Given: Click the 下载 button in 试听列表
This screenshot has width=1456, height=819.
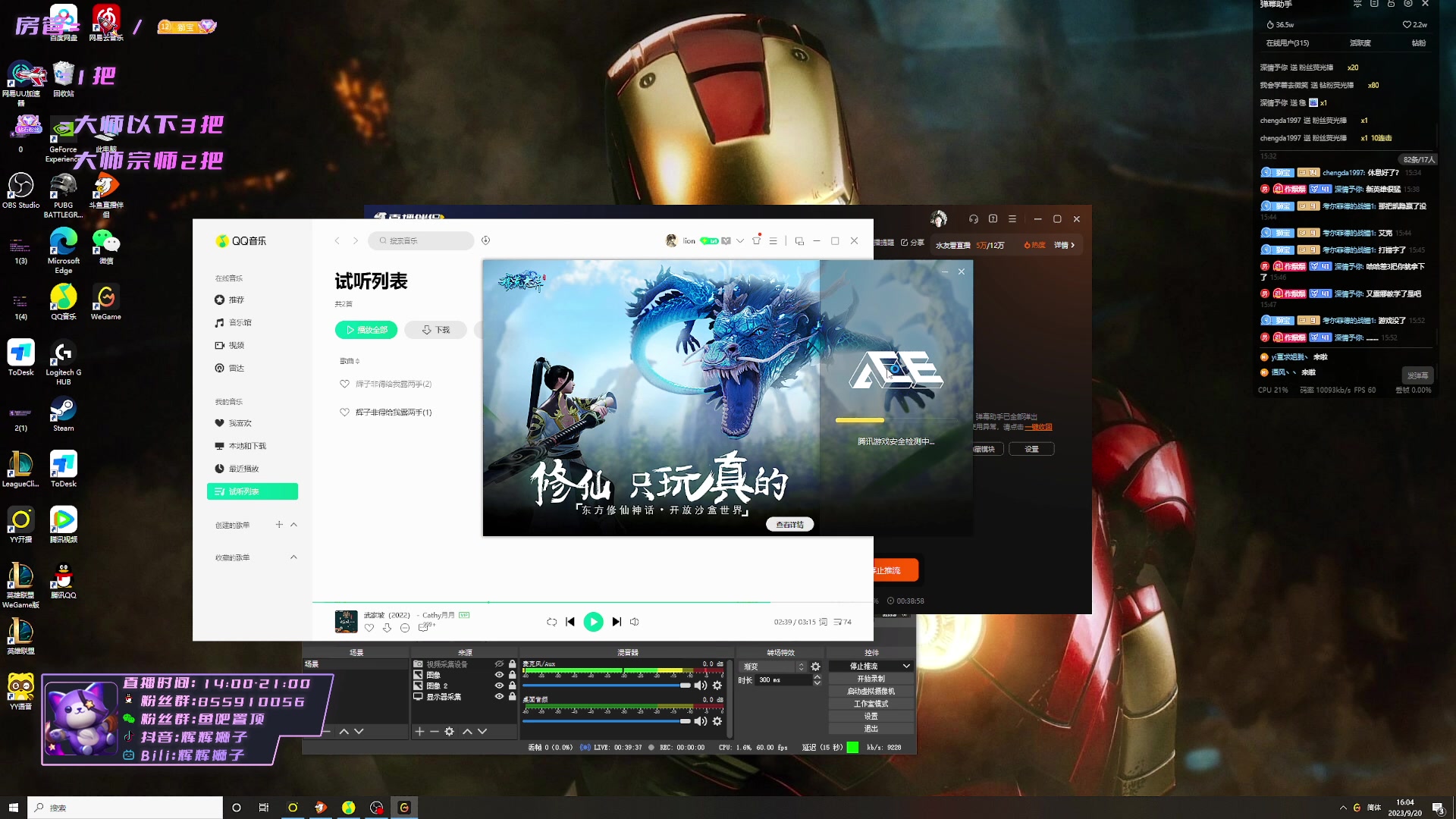Looking at the screenshot, I should [435, 330].
